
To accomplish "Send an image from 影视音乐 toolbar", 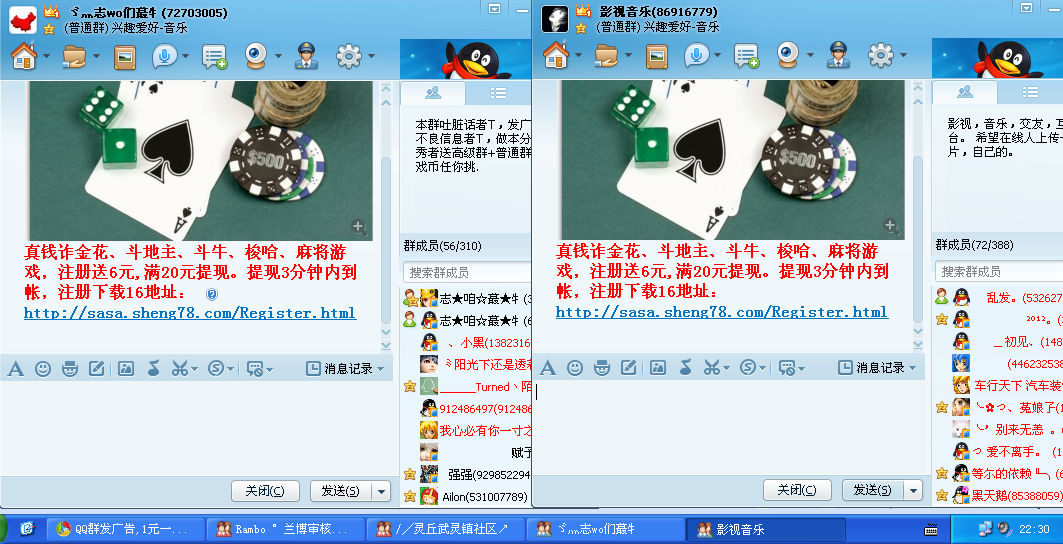I will (x=658, y=368).
